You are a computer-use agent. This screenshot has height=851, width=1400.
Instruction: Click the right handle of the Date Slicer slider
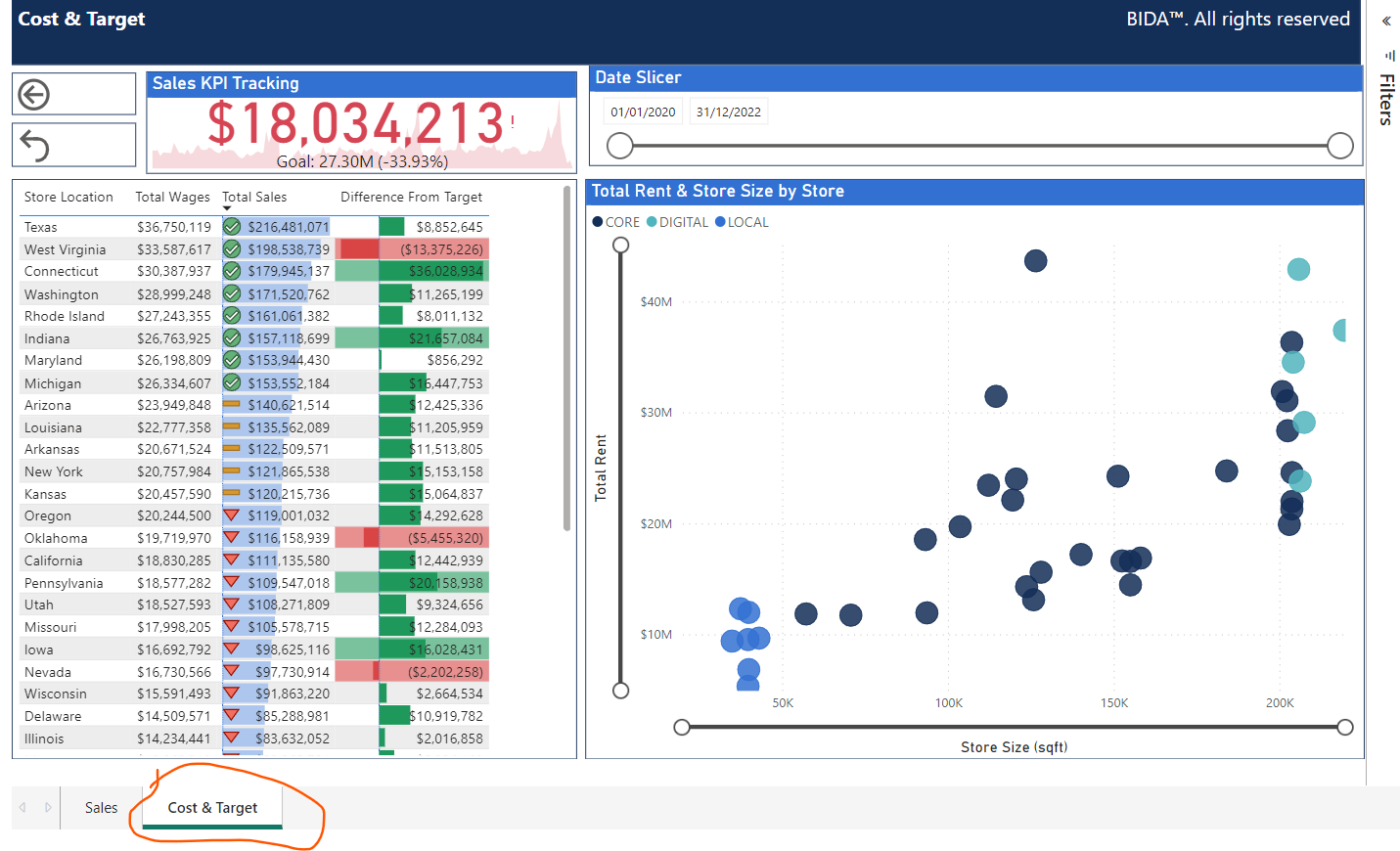click(1340, 145)
